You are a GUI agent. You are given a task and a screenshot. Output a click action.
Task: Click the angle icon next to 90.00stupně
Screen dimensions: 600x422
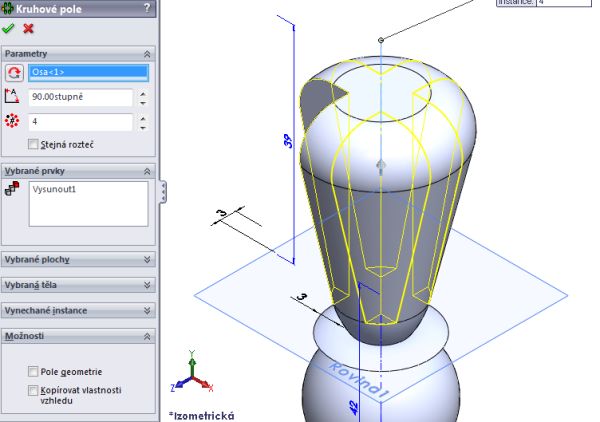(13, 98)
